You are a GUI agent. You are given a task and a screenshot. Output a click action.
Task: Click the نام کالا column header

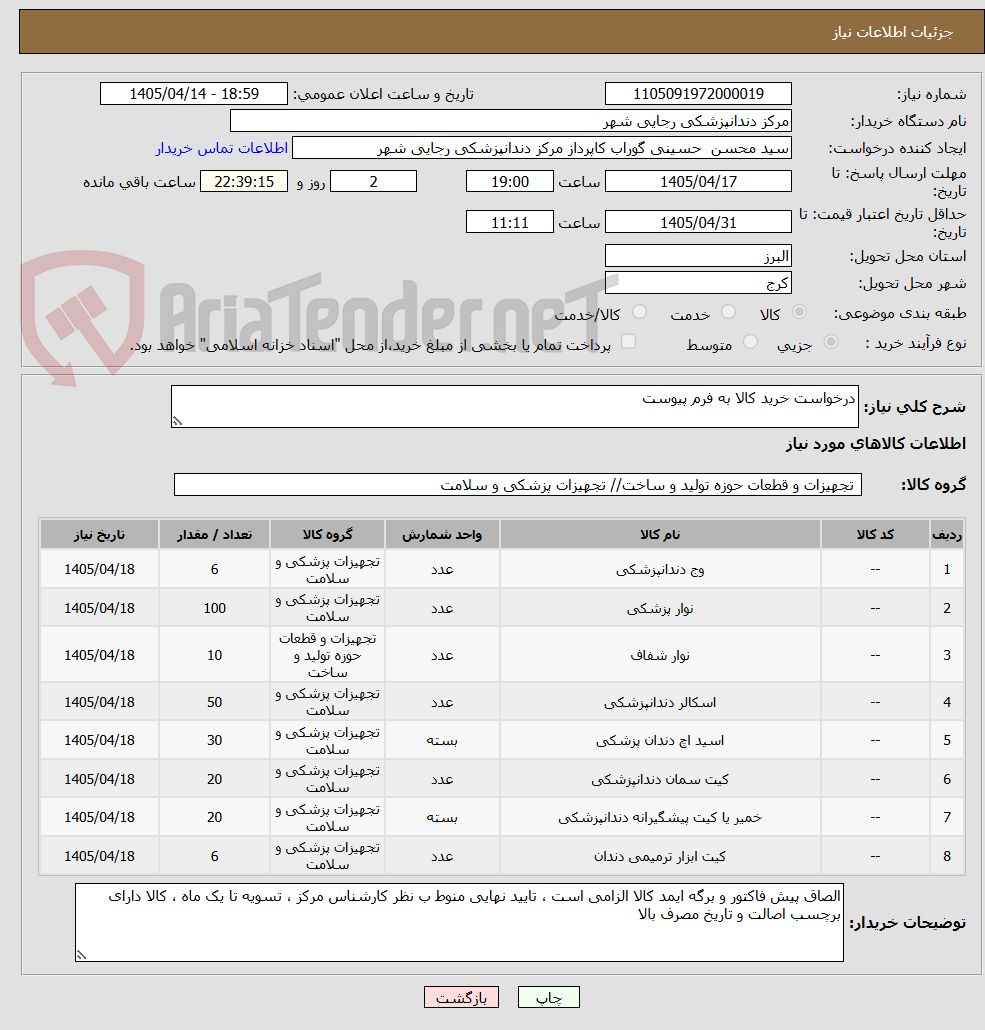(660, 535)
